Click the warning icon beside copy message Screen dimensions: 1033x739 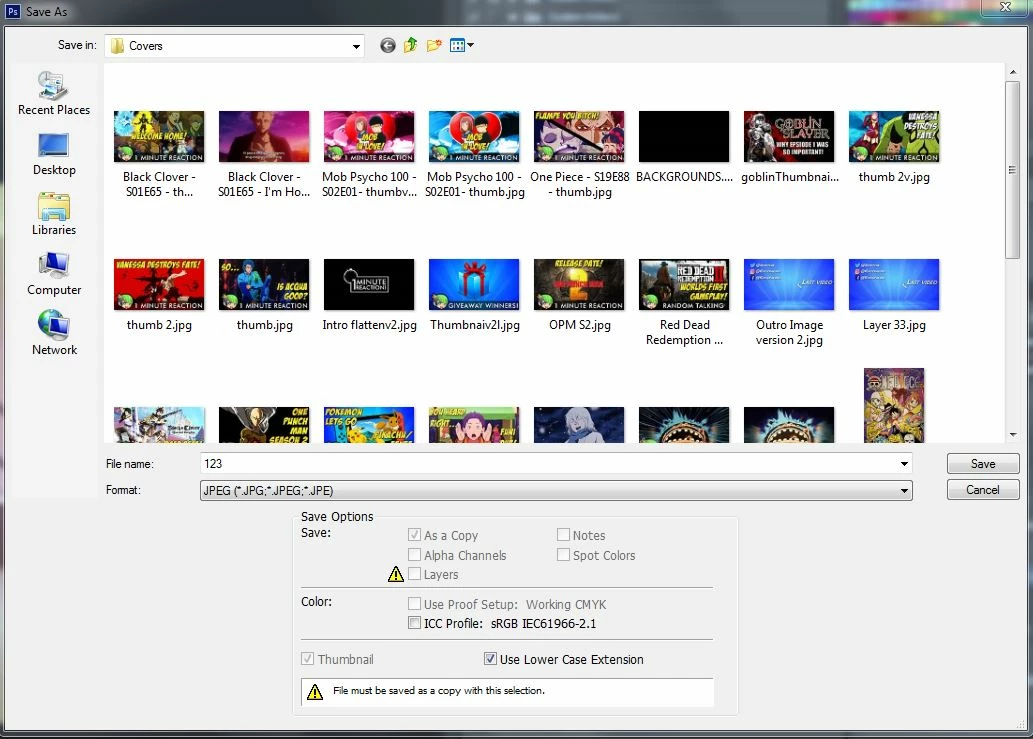[x=315, y=692]
